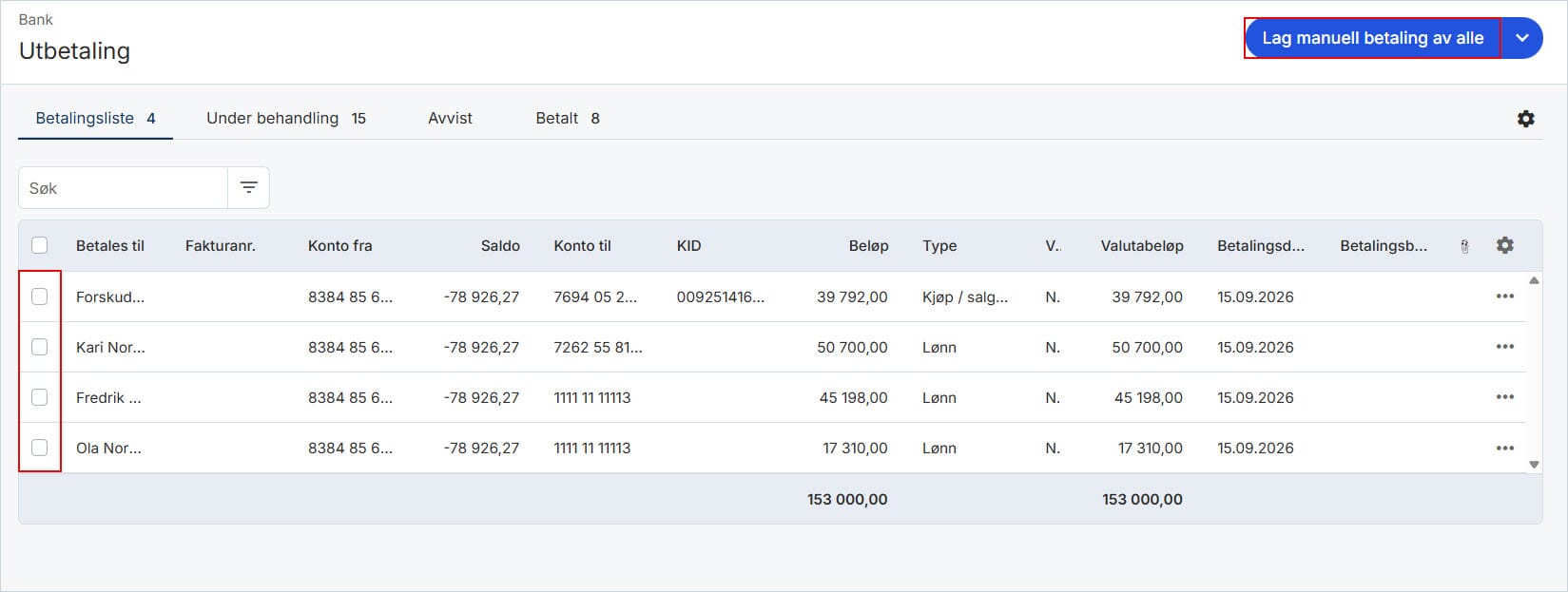Open the Under behandling tab
The image size is (1568, 592).
(x=286, y=119)
